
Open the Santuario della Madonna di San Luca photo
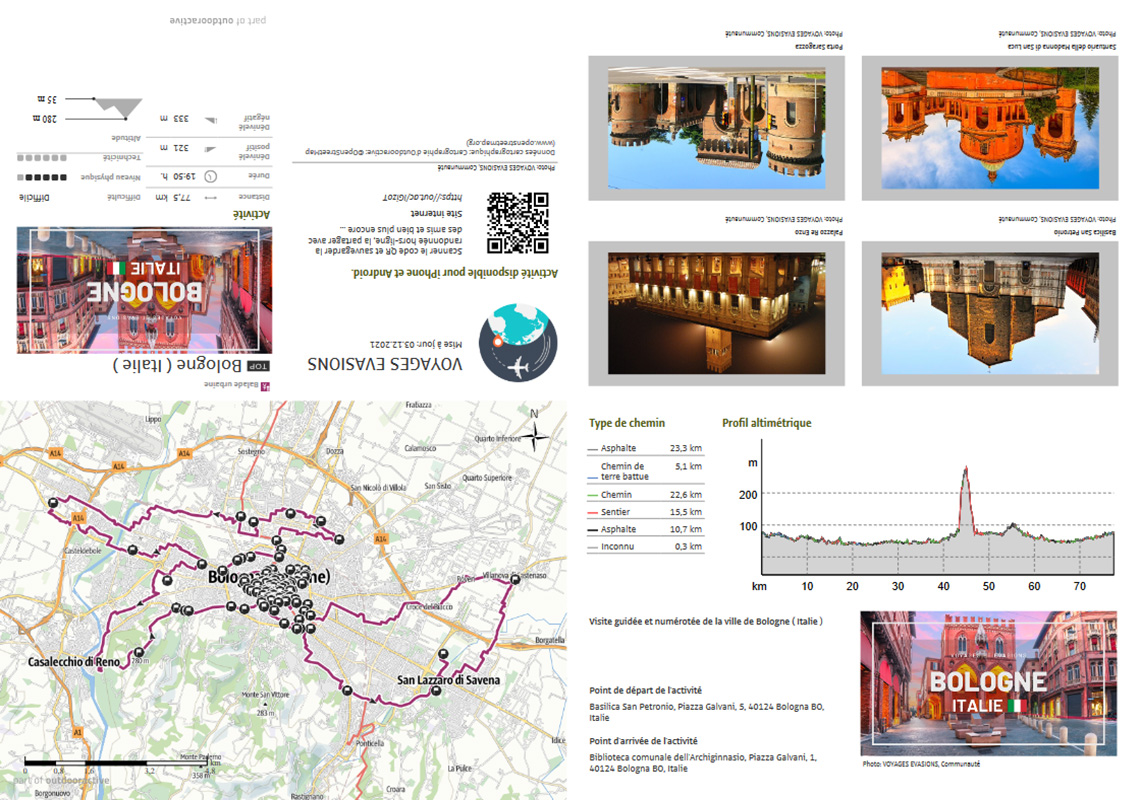click(x=990, y=128)
